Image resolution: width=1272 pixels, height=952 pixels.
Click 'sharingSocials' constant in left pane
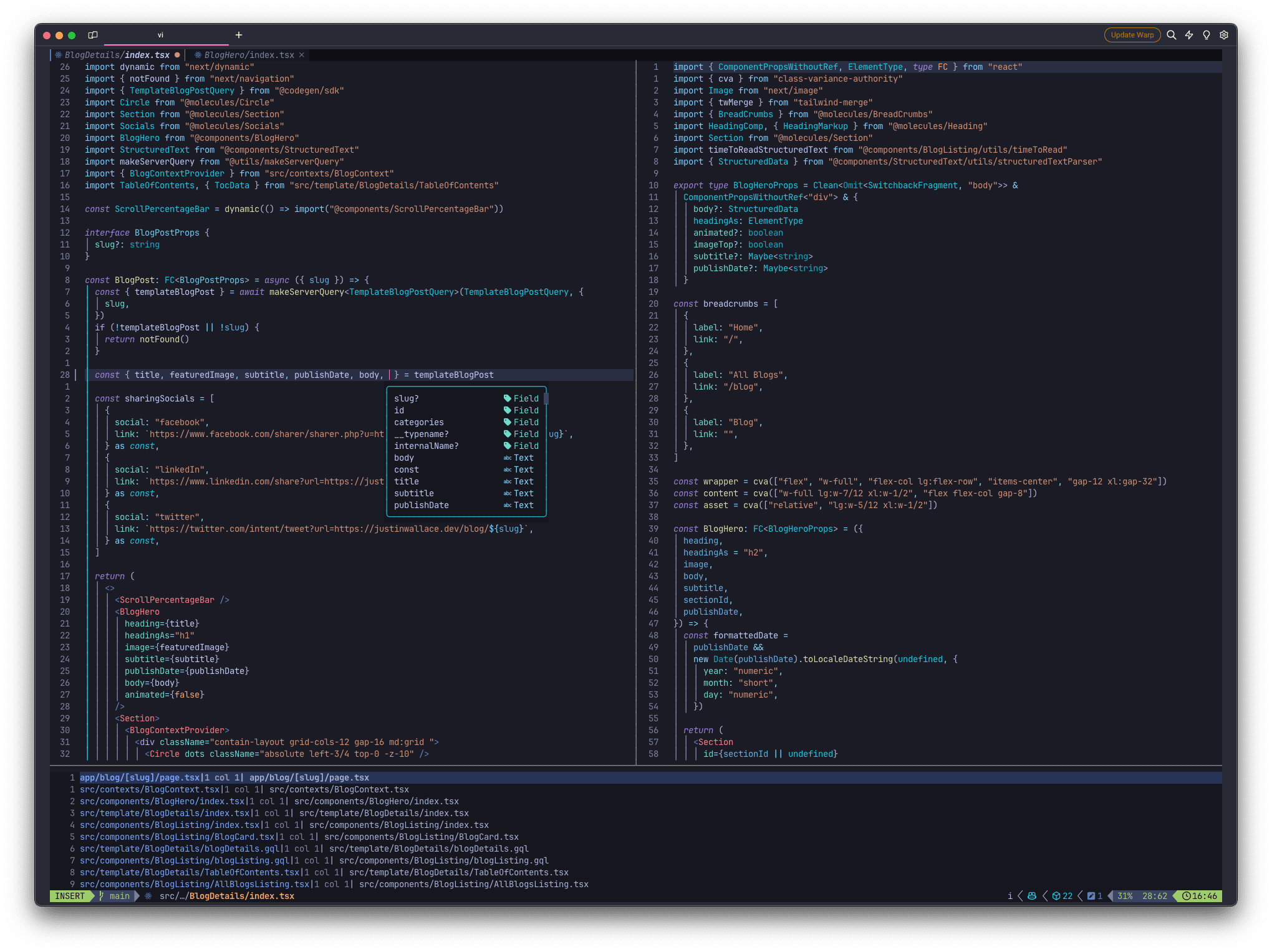(x=160, y=398)
